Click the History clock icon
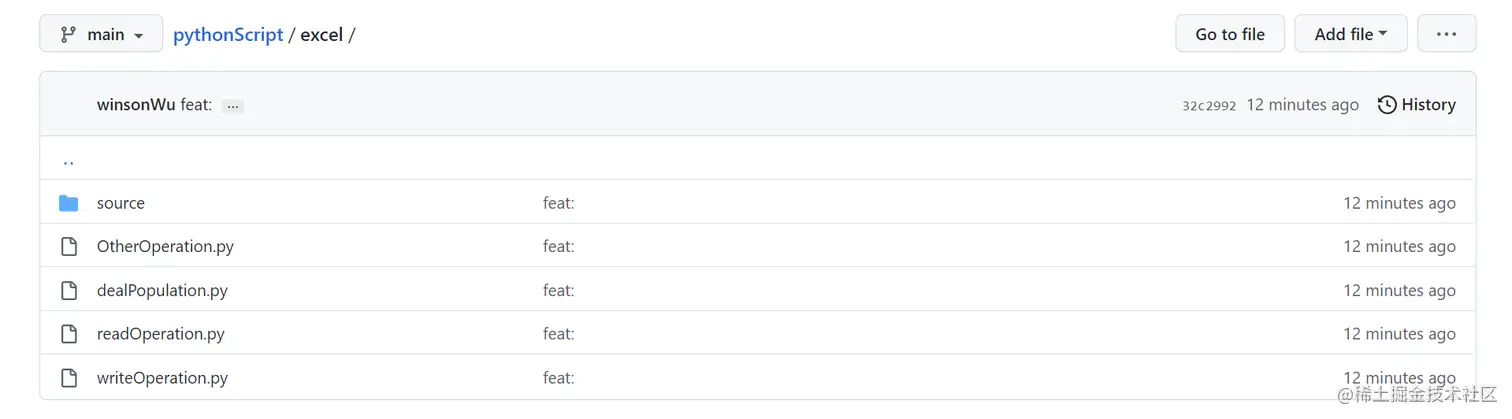The height and width of the screenshot is (419, 1512). click(x=1387, y=105)
